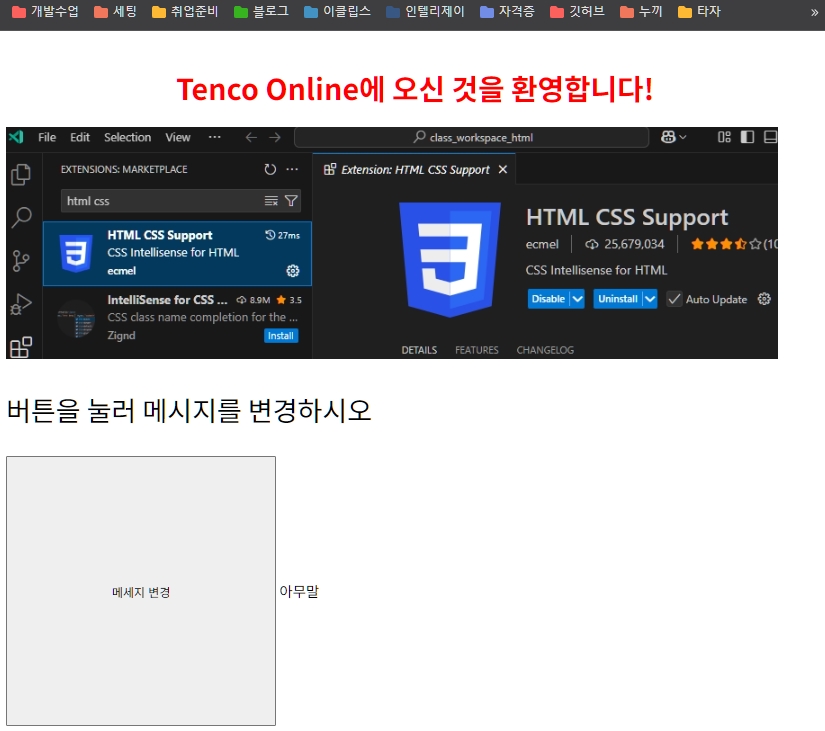Screen dimensions: 825x731
Task: Open the 취업준비 bookmark folder
Action: tap(185, 12)
